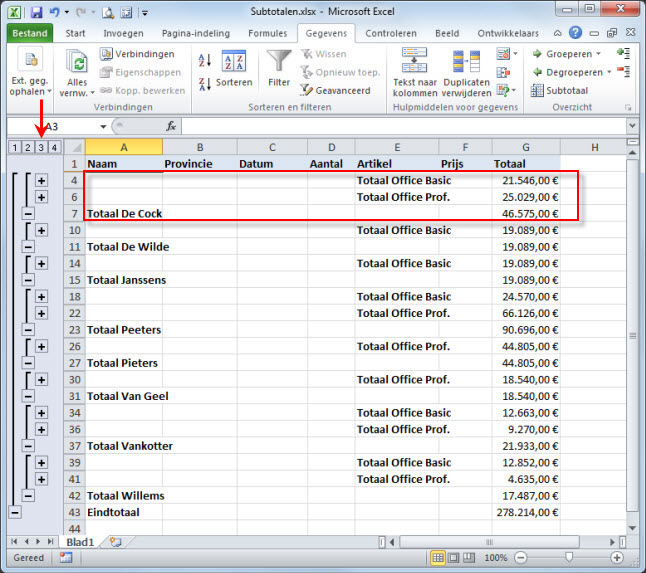Open Excel Help question mark icon
The image size is (646, 573).
pyautogui.click(x=576, y=33)
